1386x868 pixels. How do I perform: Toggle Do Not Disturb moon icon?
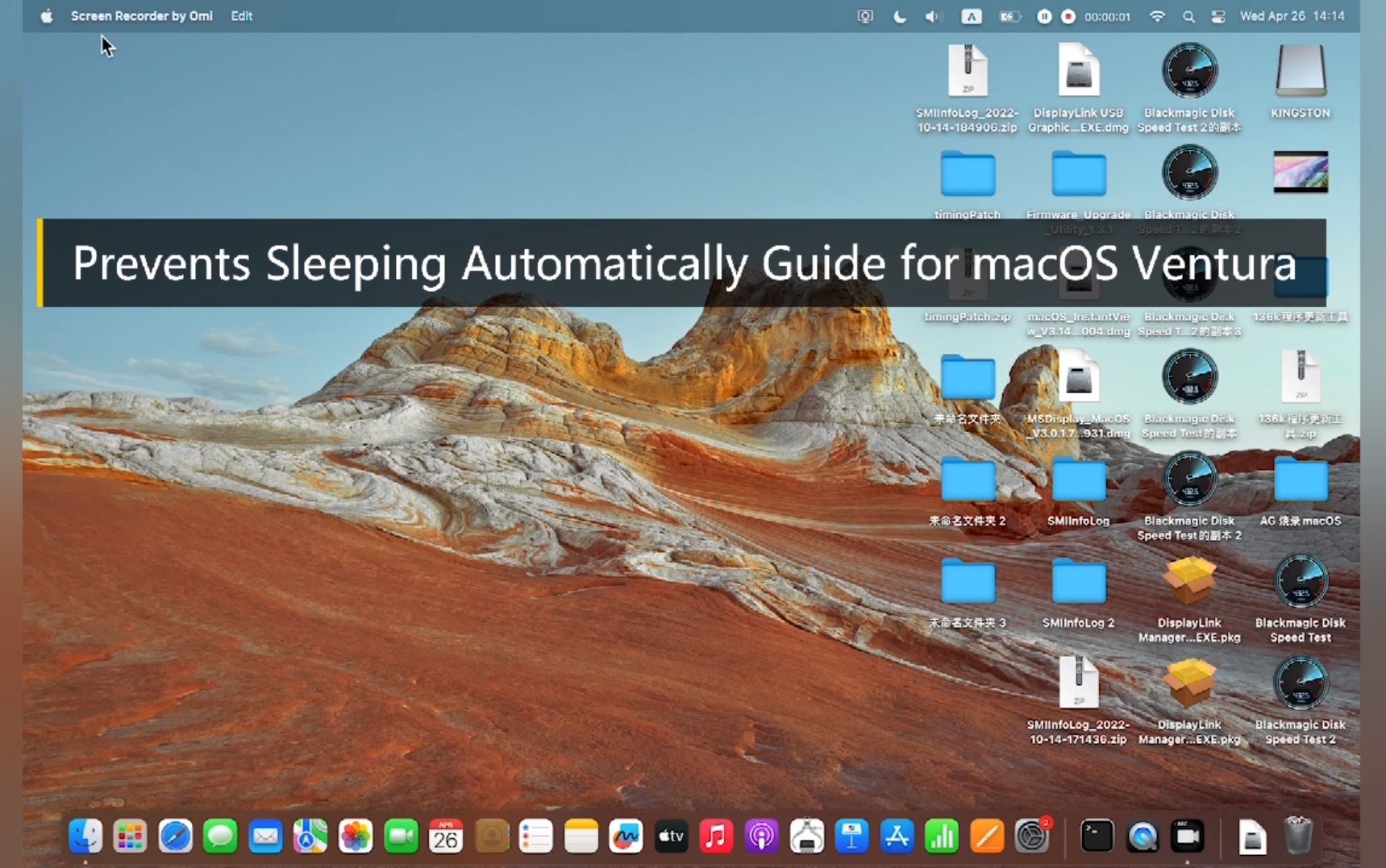(x=900, y=16)
